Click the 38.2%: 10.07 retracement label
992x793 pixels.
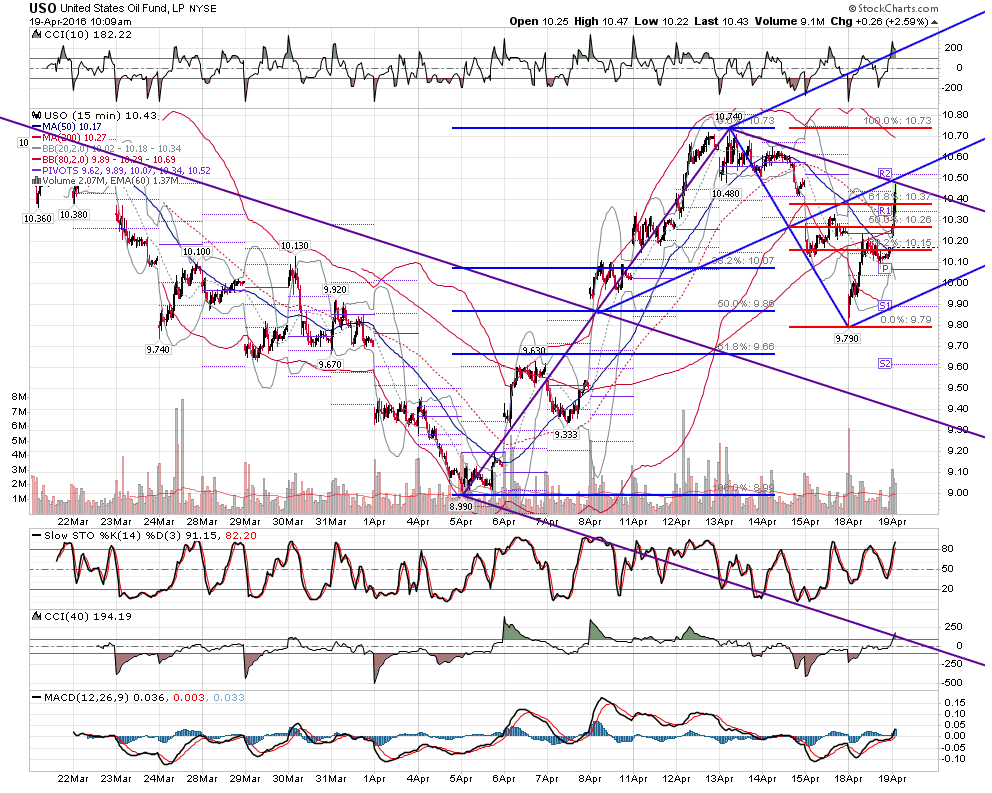(743, 261)
